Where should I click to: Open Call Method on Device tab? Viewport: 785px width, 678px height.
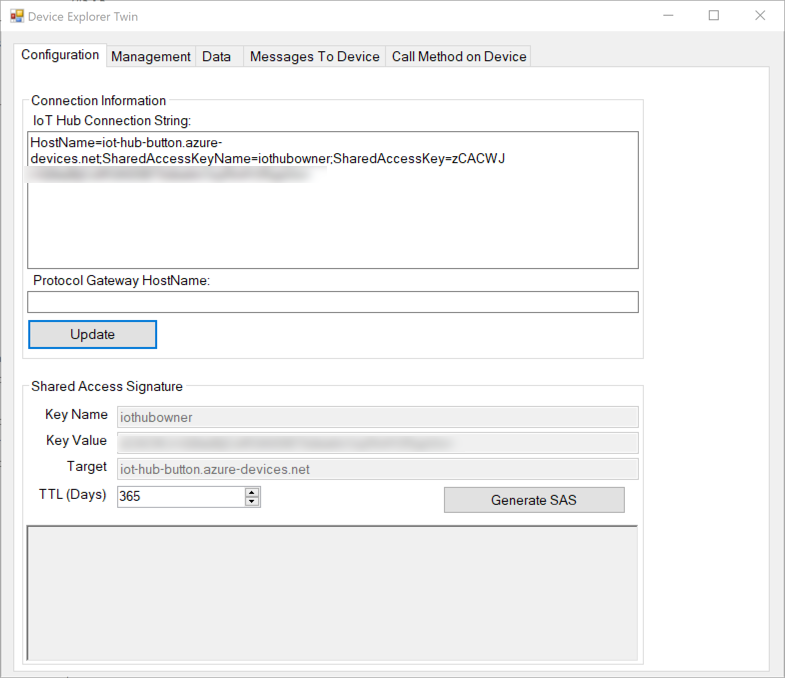459,57
